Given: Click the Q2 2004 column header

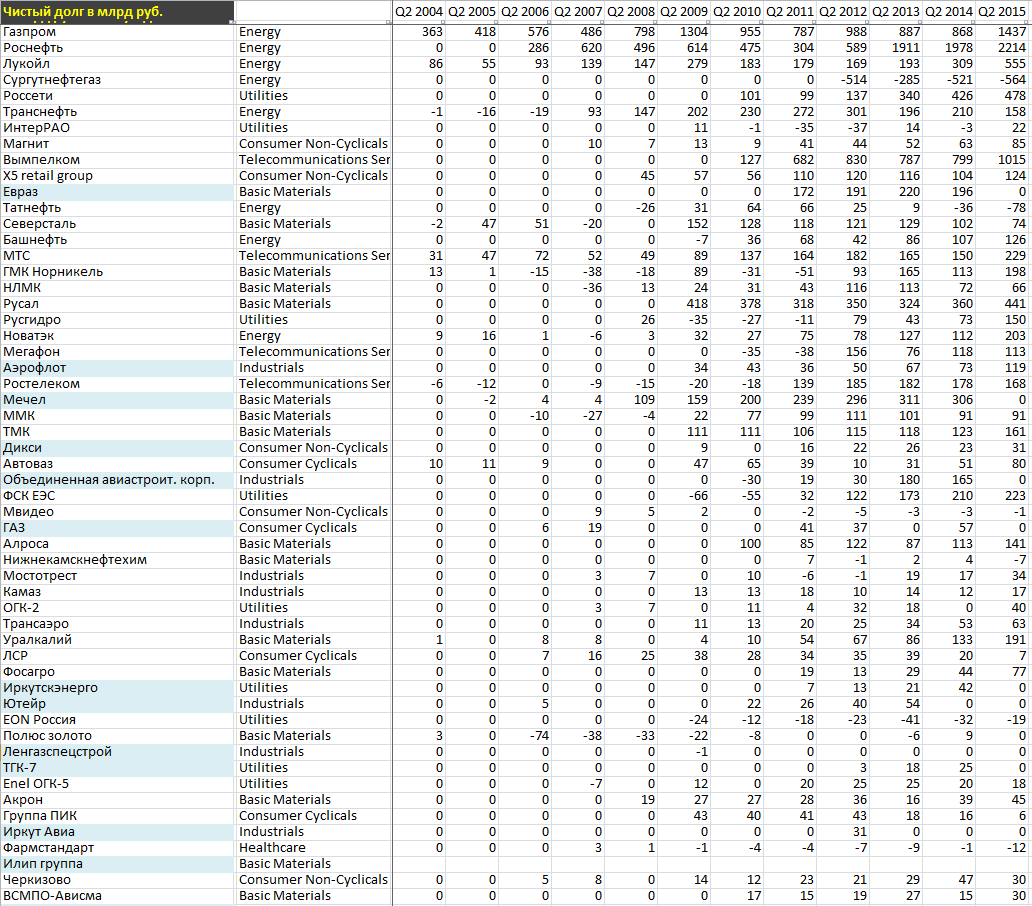Looking at the screenshot, I should click(x=419, y=12).
